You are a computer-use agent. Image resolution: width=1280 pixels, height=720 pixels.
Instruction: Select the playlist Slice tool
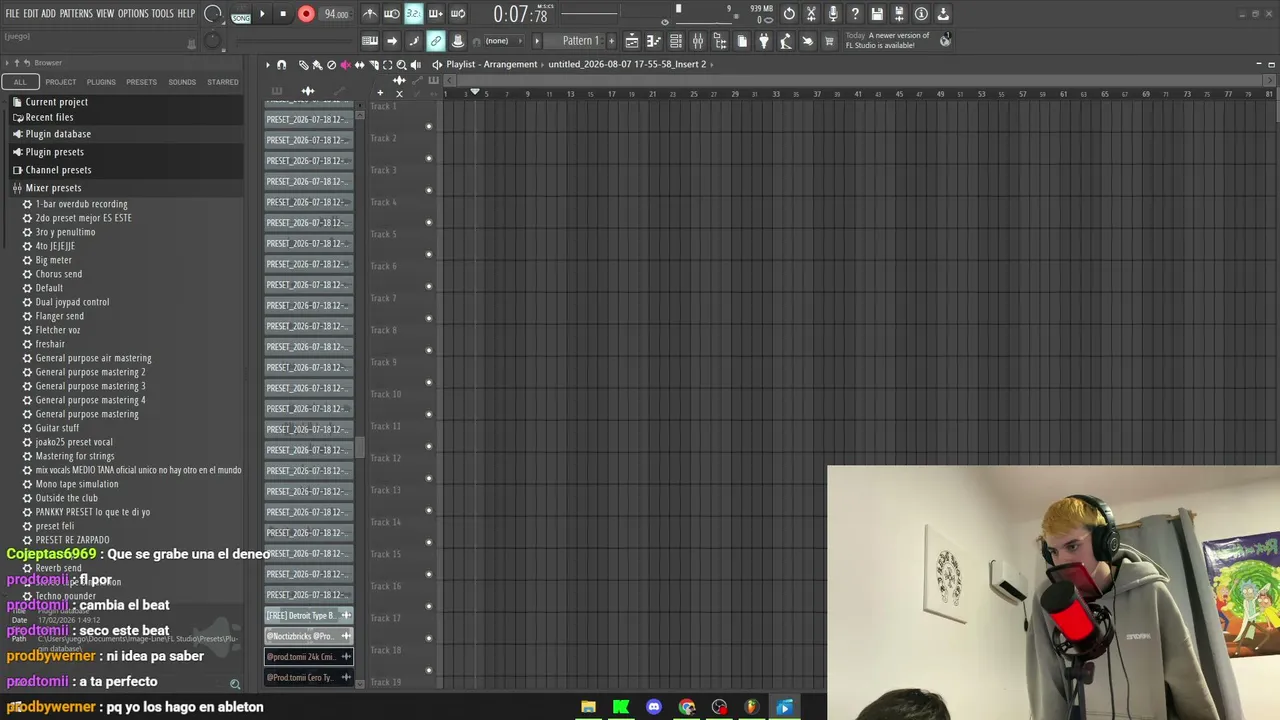[x=373, y=65]
